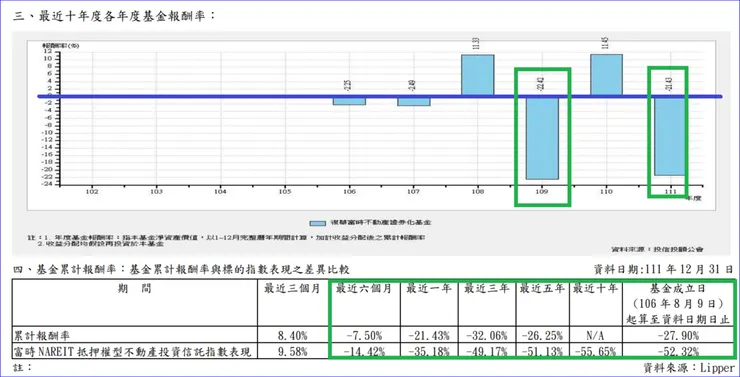This screenshot has height=377, width=740.
Task: Select the year 110 positive bar
Action: click(606, 75)
